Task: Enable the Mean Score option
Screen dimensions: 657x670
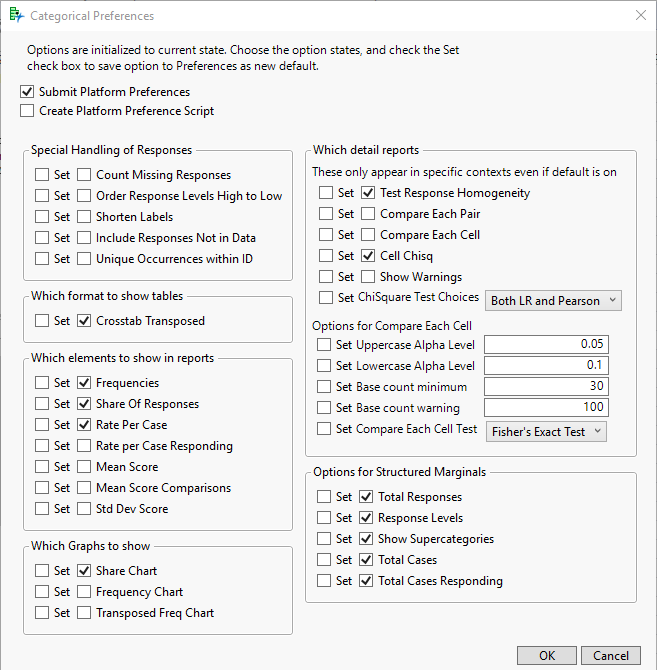Action: (85, 467)
